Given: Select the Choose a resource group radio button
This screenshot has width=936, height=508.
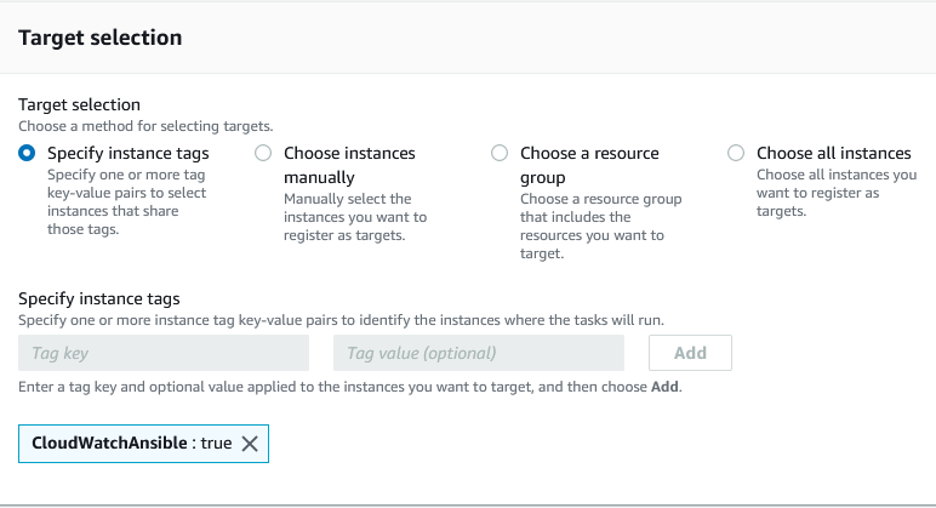Looking at the screenshot, I should coord(499,153).
